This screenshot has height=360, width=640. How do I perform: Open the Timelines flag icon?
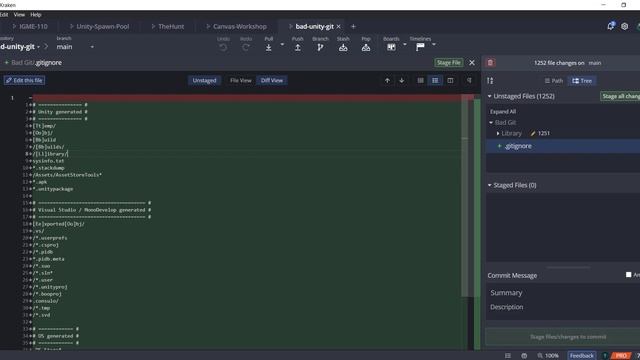(x=420, y=47)
